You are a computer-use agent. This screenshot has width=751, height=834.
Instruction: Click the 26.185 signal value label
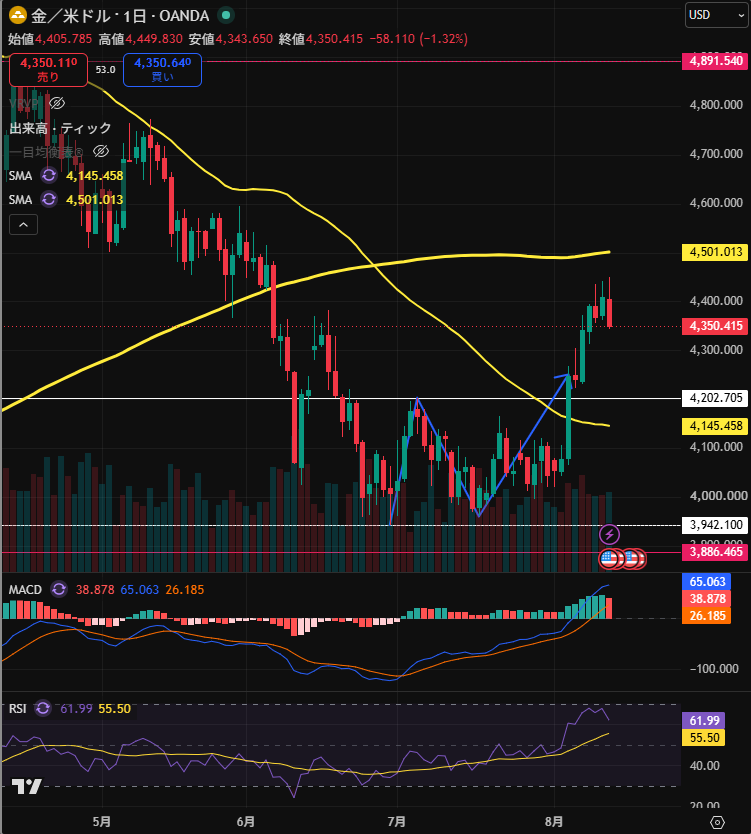(x=707, y=615)
